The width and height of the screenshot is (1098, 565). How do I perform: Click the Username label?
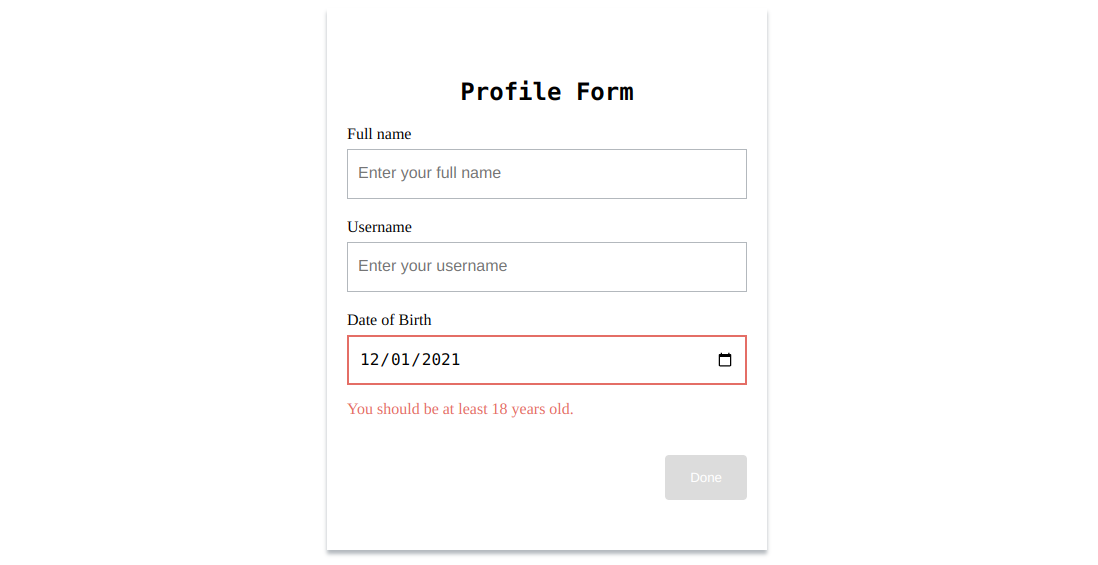(380, 227)
